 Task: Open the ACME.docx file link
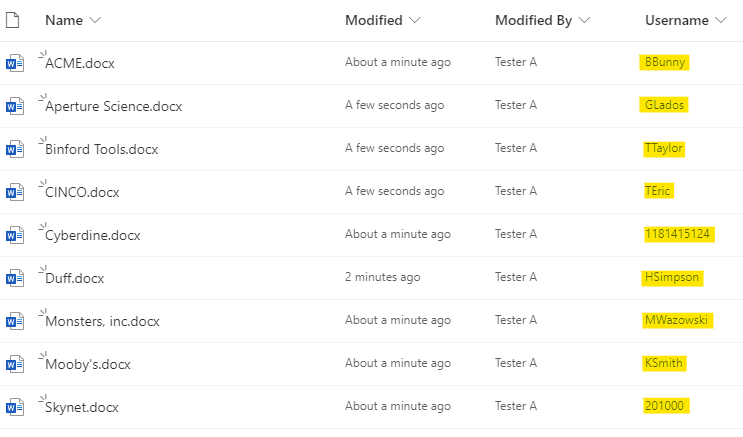click(80, 63)
